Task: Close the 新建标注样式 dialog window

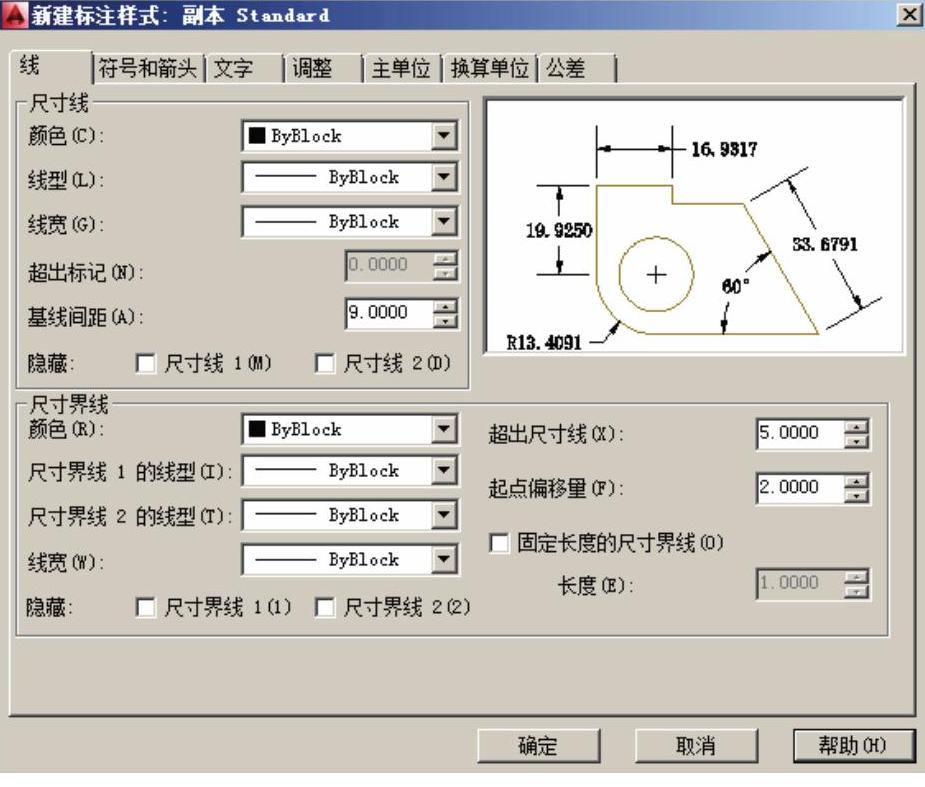Action: click(908, 16)
